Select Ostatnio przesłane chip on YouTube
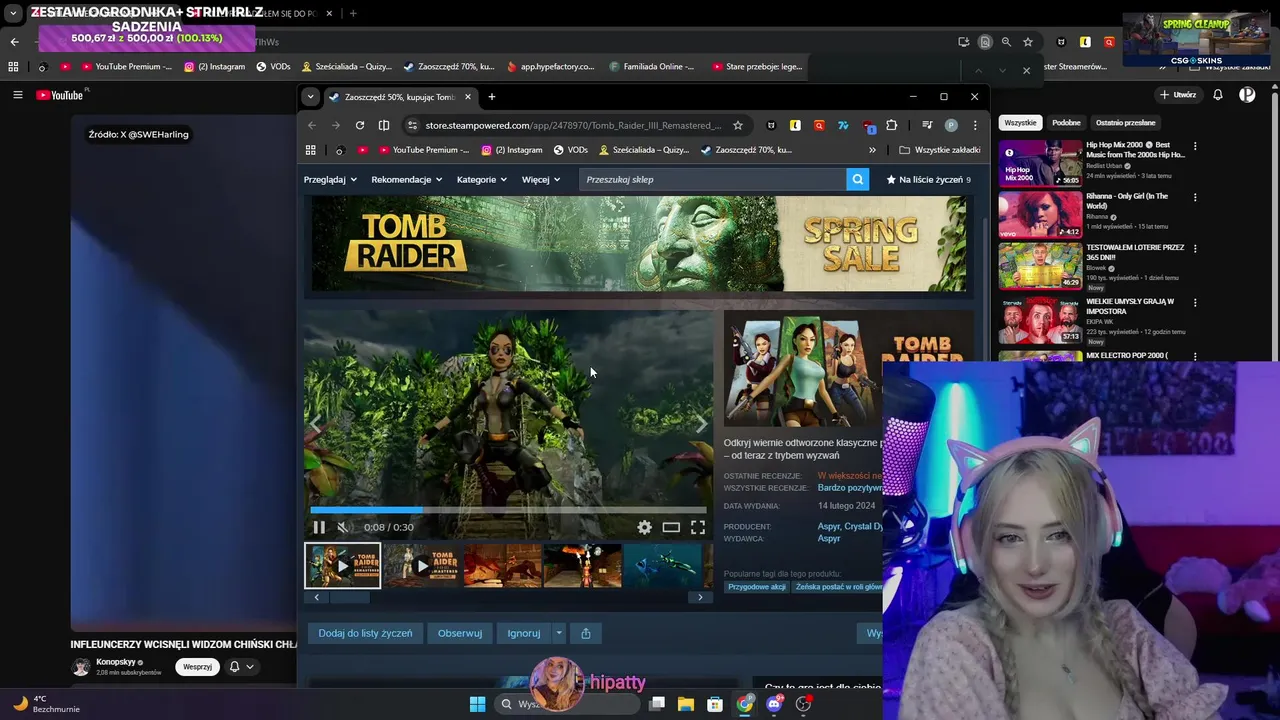The width and height of the screenshot is (1280, 720). 1126,122
